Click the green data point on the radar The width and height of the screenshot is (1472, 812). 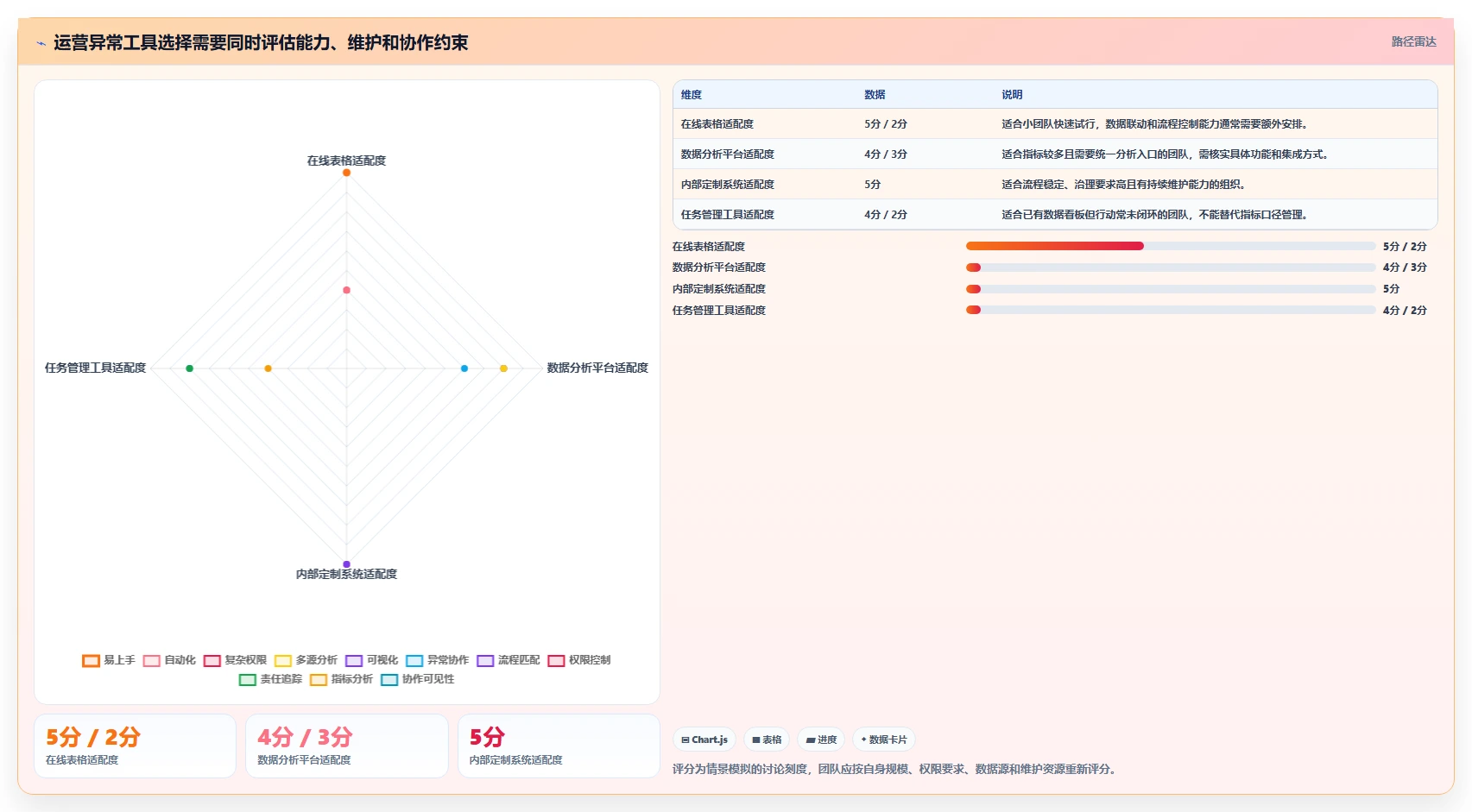[189, 368]
